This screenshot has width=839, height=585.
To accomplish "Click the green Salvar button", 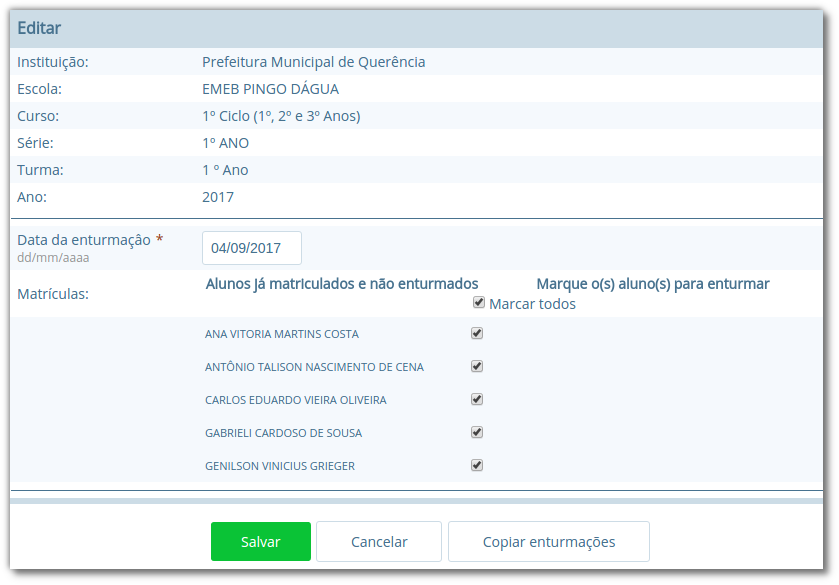I will pos(260,541).
